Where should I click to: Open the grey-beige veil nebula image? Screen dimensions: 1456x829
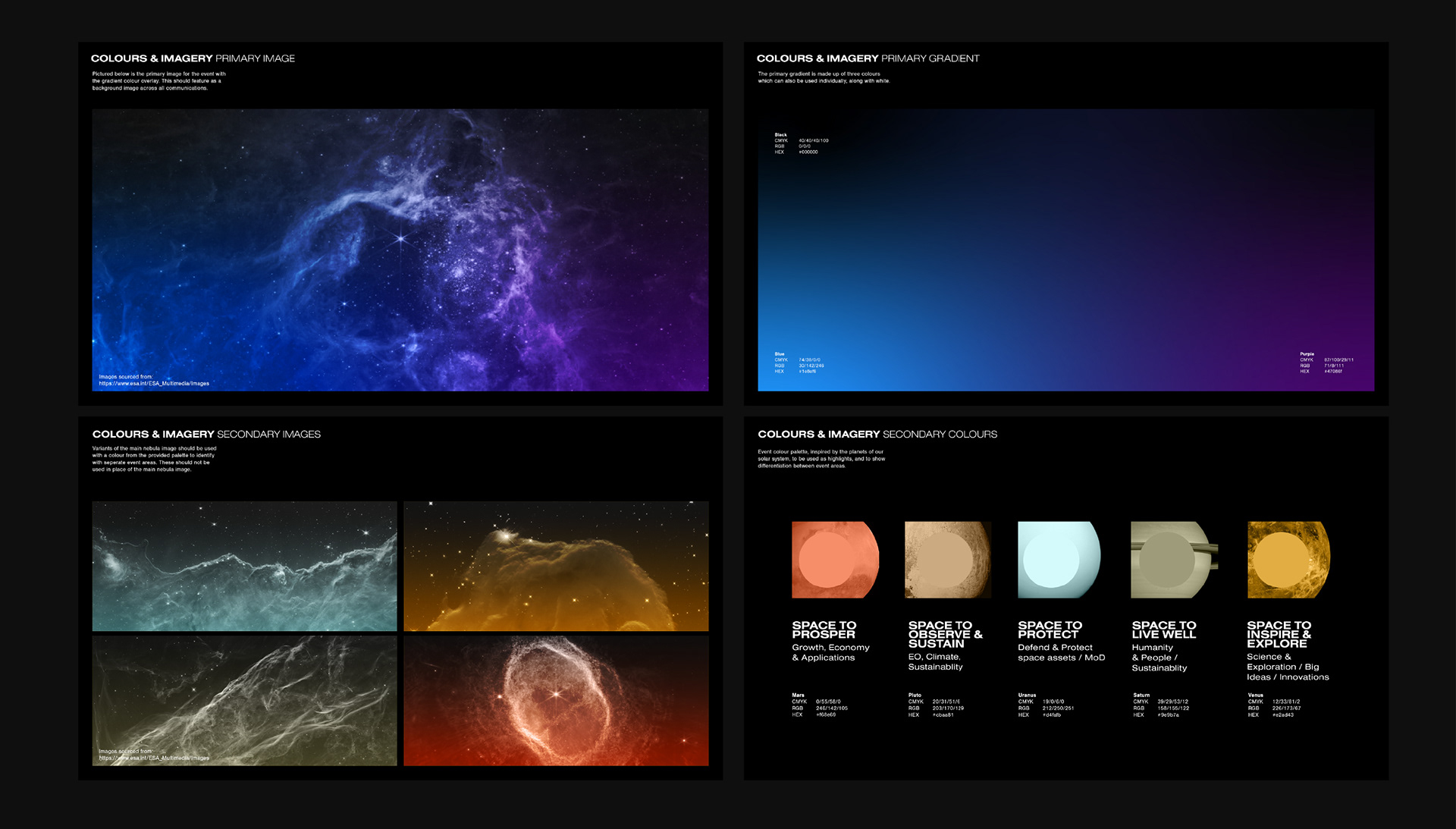[244, 700]
